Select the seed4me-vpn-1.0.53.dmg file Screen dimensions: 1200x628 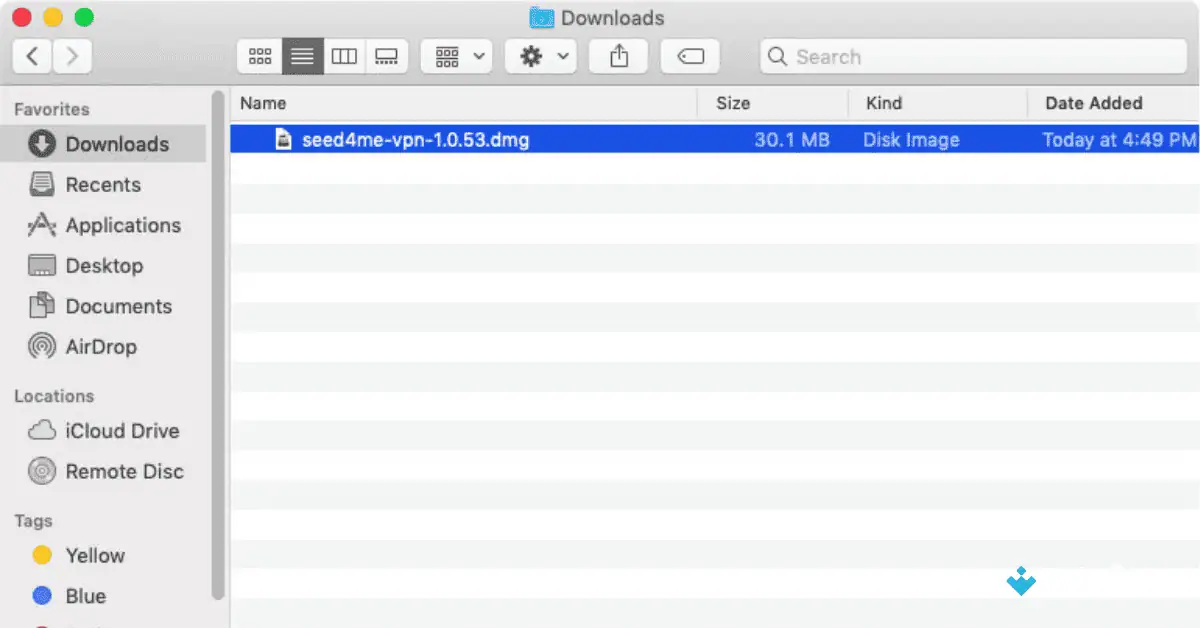(415, 140)
